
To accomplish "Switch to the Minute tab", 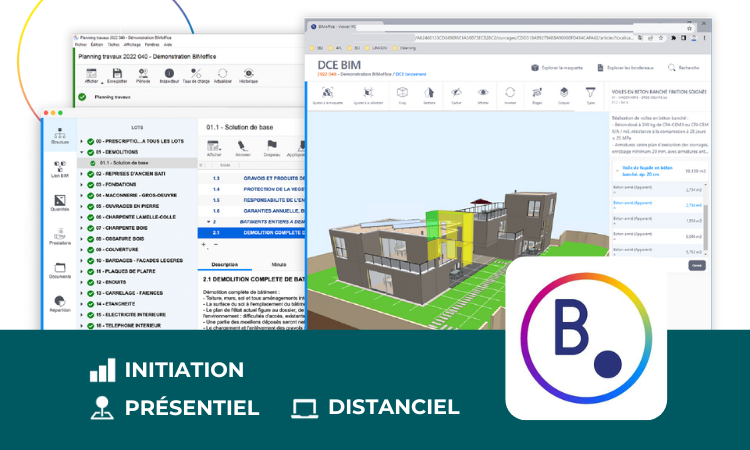I will coord(279,264).
